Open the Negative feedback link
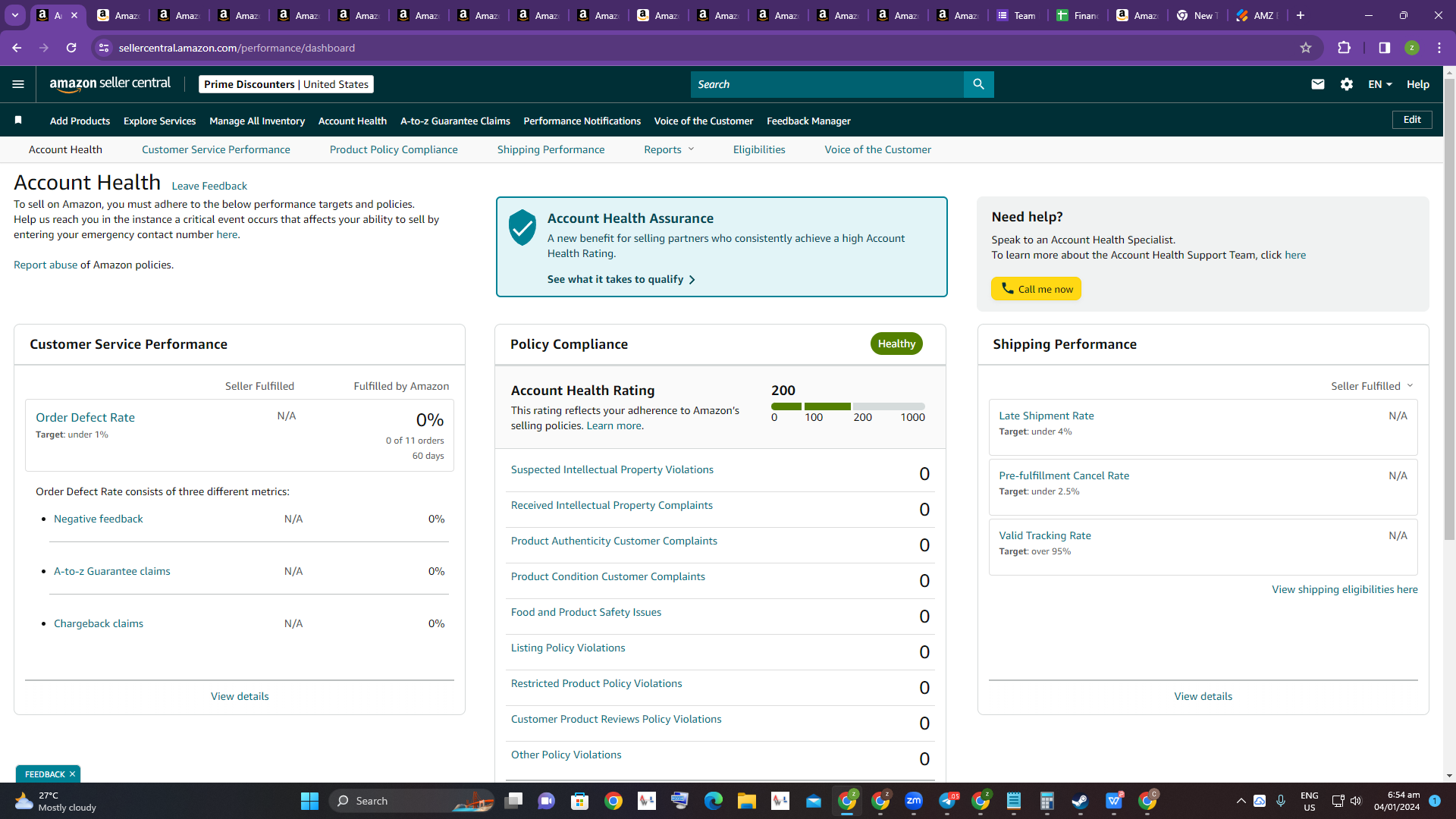Screen dimensions: 1456x819 pos(98,519)
